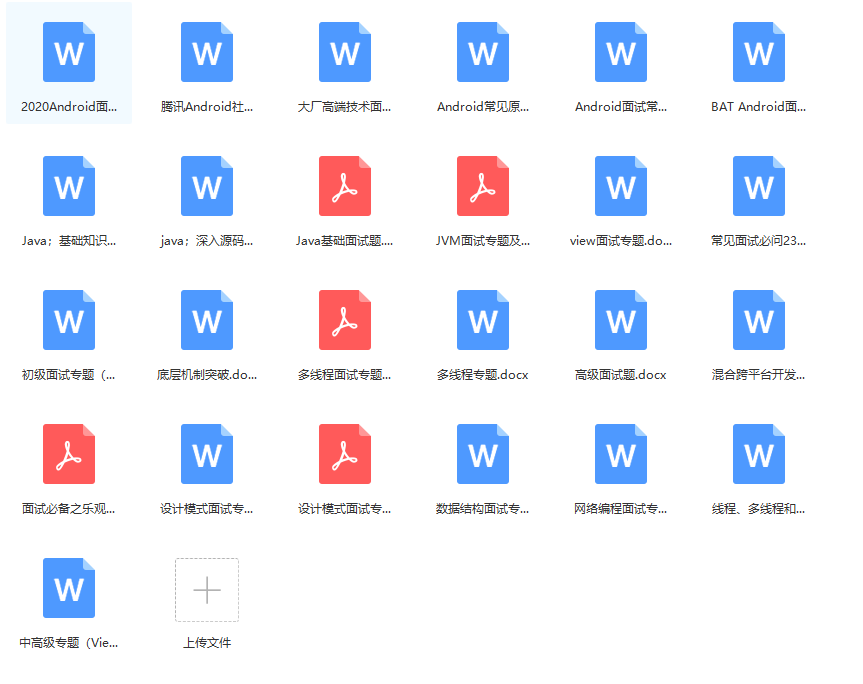Viewport: 863px width, 684px height.
Task: Open the Android常见原... document icon
Action: tap(483, 52)
